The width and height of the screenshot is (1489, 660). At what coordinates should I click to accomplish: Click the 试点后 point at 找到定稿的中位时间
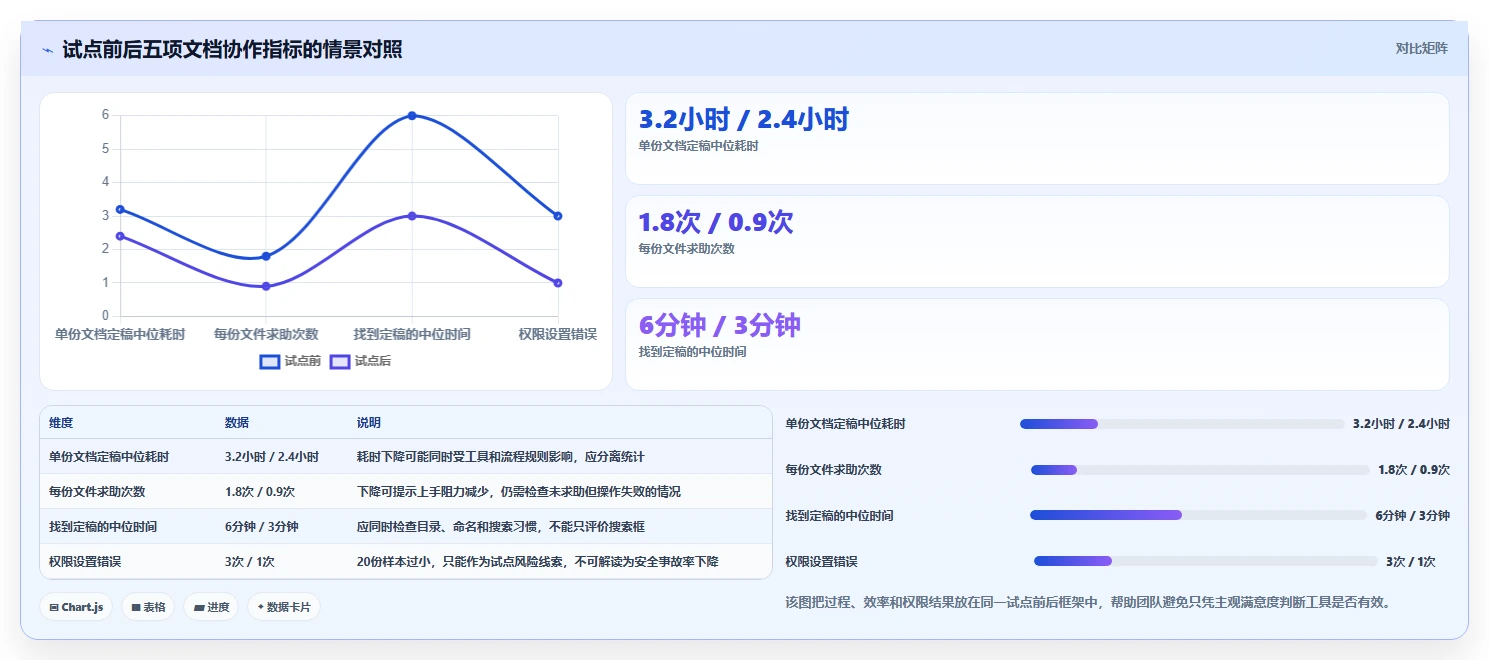coord(412,216)
